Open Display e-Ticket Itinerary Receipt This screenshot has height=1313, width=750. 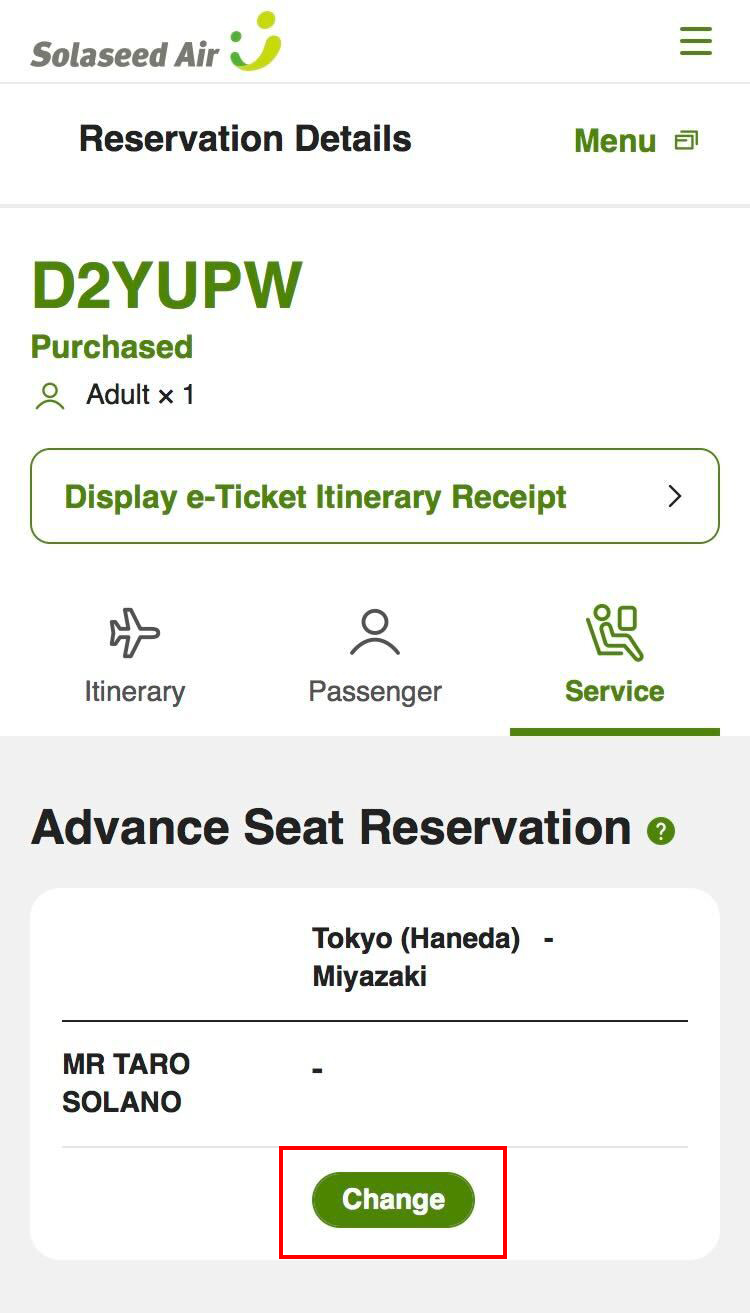coord(316,496)
